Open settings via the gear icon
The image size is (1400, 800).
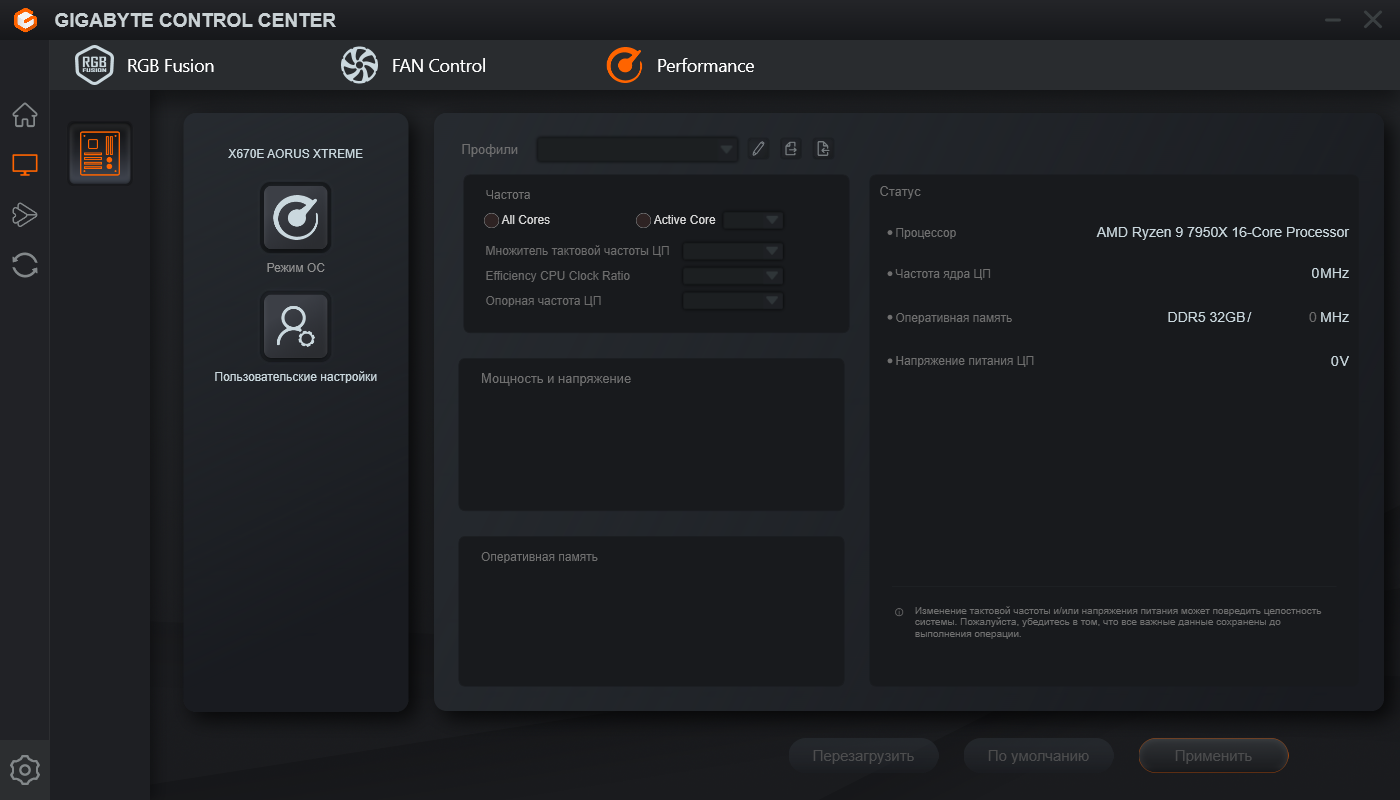click(25, 770)
